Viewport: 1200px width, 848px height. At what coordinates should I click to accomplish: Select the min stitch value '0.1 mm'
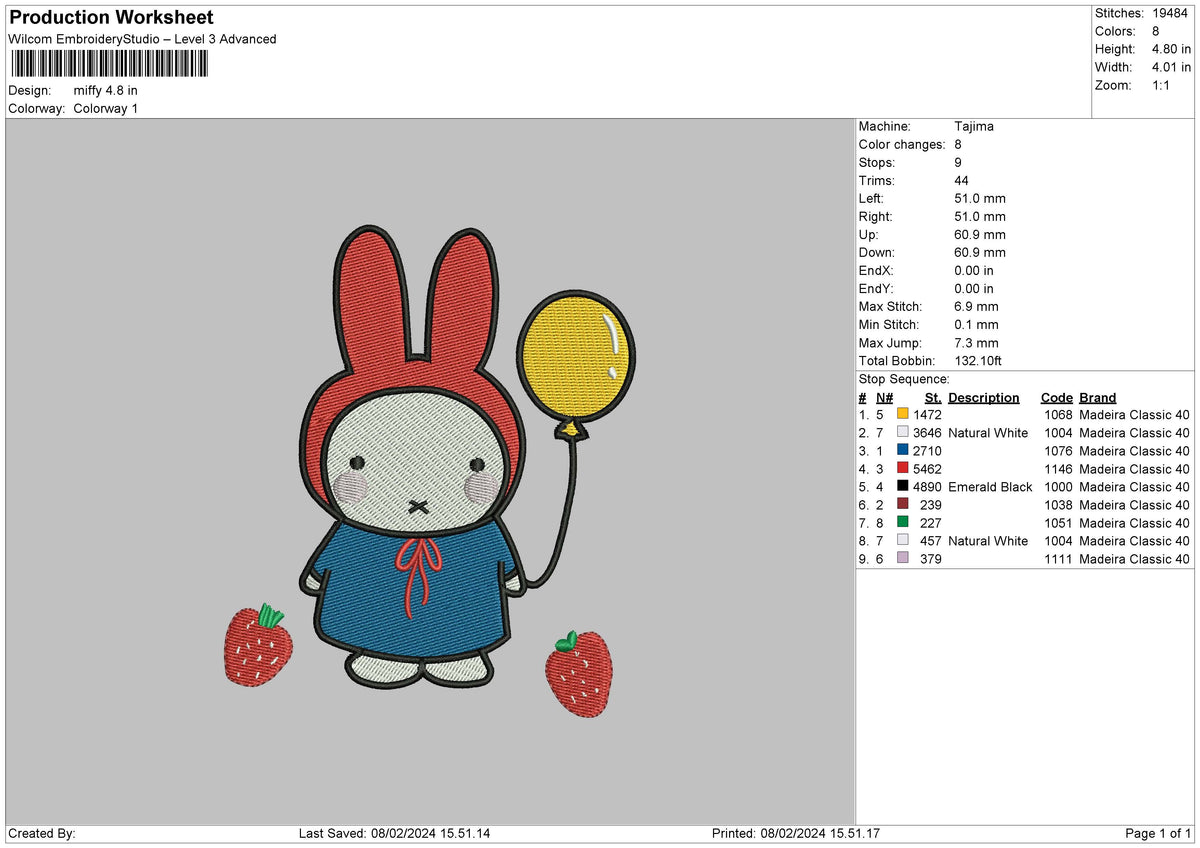click(x=977, y=325)
